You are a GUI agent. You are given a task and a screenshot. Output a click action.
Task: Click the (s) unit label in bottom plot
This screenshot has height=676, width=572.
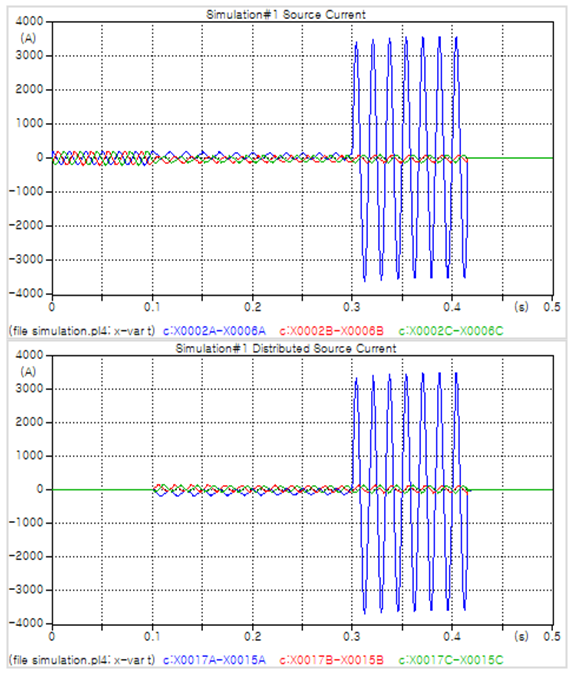pos(521,636)
